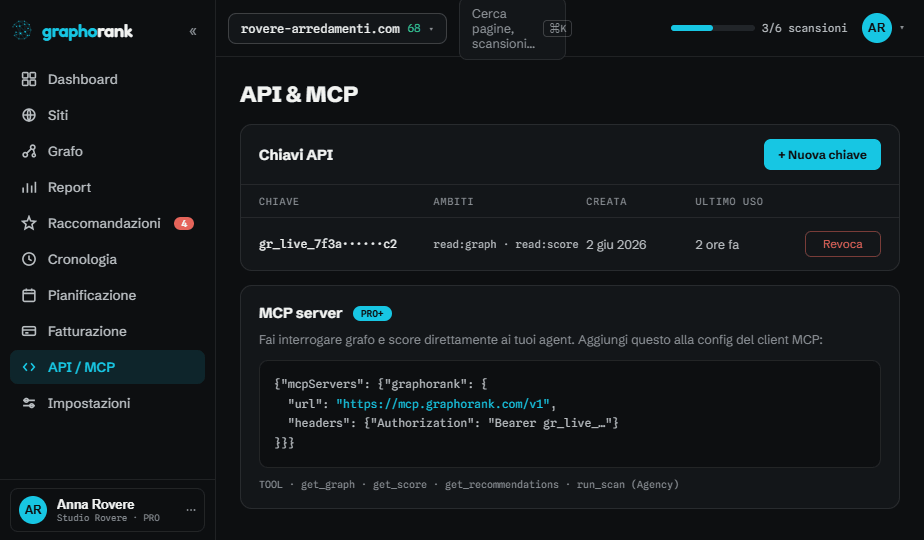Click the read:score scope text
The height and width of the screenshot is (540, 924).
(546, 244)
